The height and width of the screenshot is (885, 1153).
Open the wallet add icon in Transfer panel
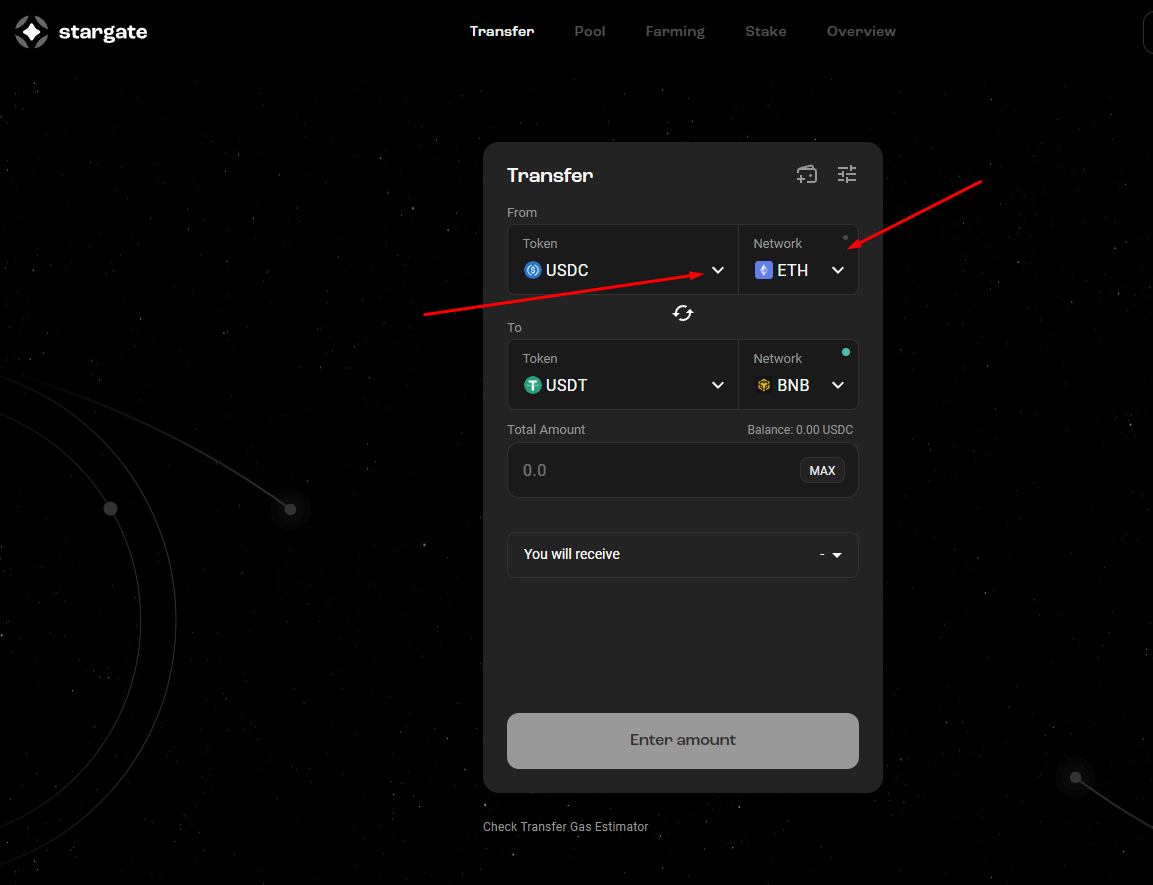pos(807,174)
